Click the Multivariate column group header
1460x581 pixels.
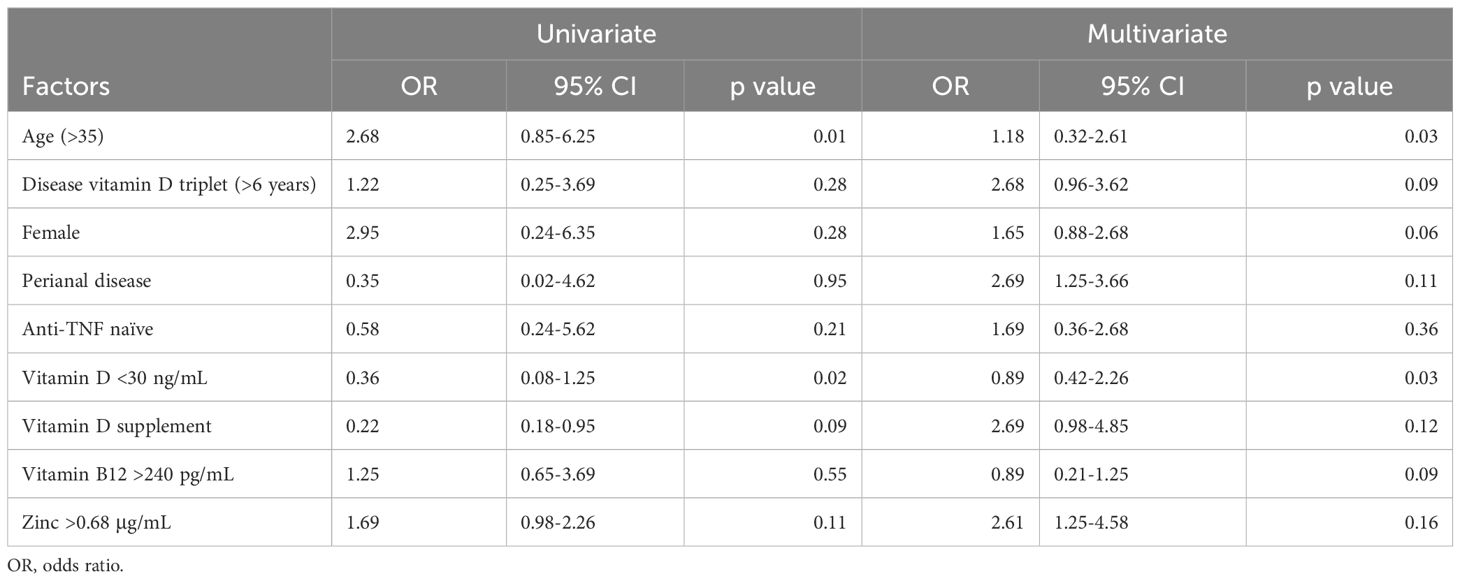tap(1157, 34)
